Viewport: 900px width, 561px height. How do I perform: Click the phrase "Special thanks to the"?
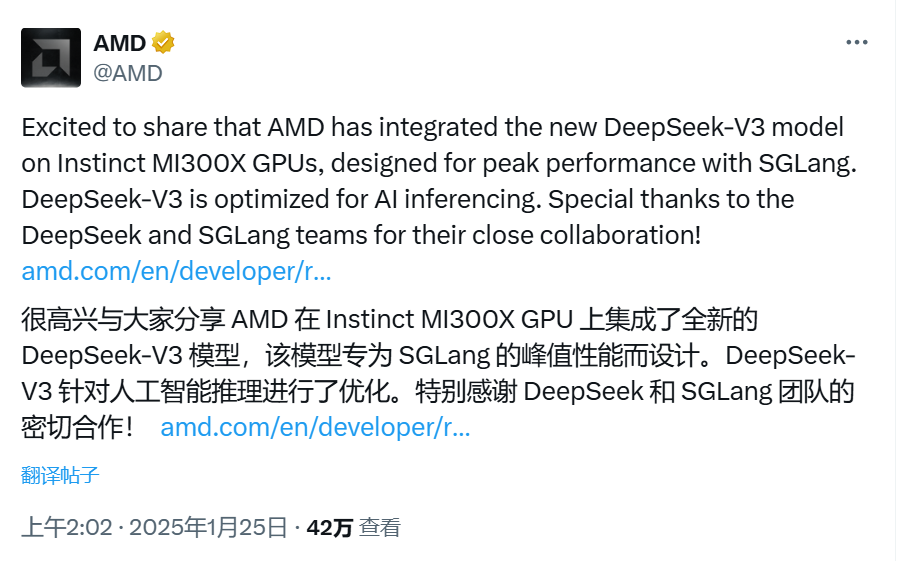click(671, 199)
